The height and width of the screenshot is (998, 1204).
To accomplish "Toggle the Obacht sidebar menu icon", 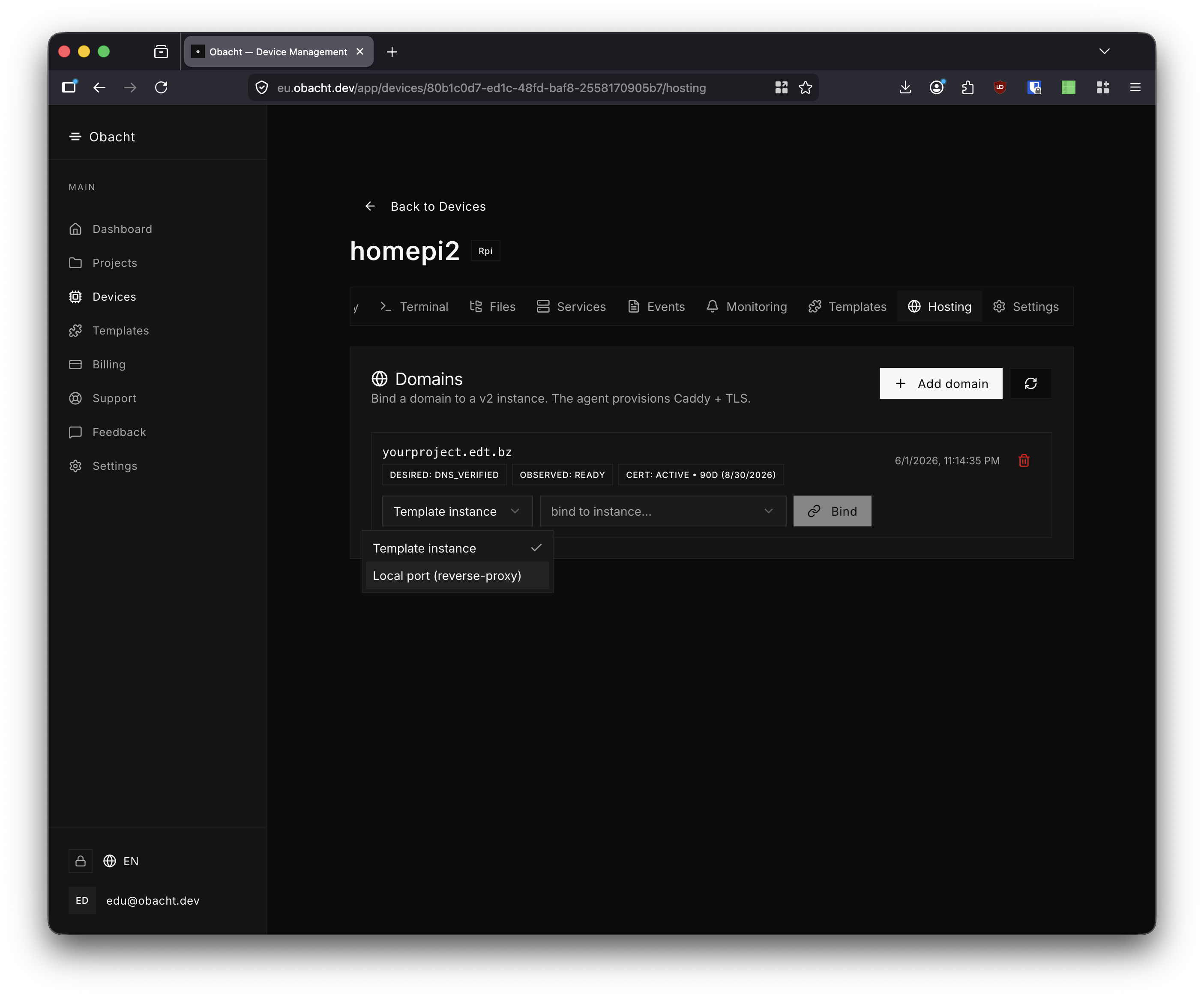I will point(75,137).
